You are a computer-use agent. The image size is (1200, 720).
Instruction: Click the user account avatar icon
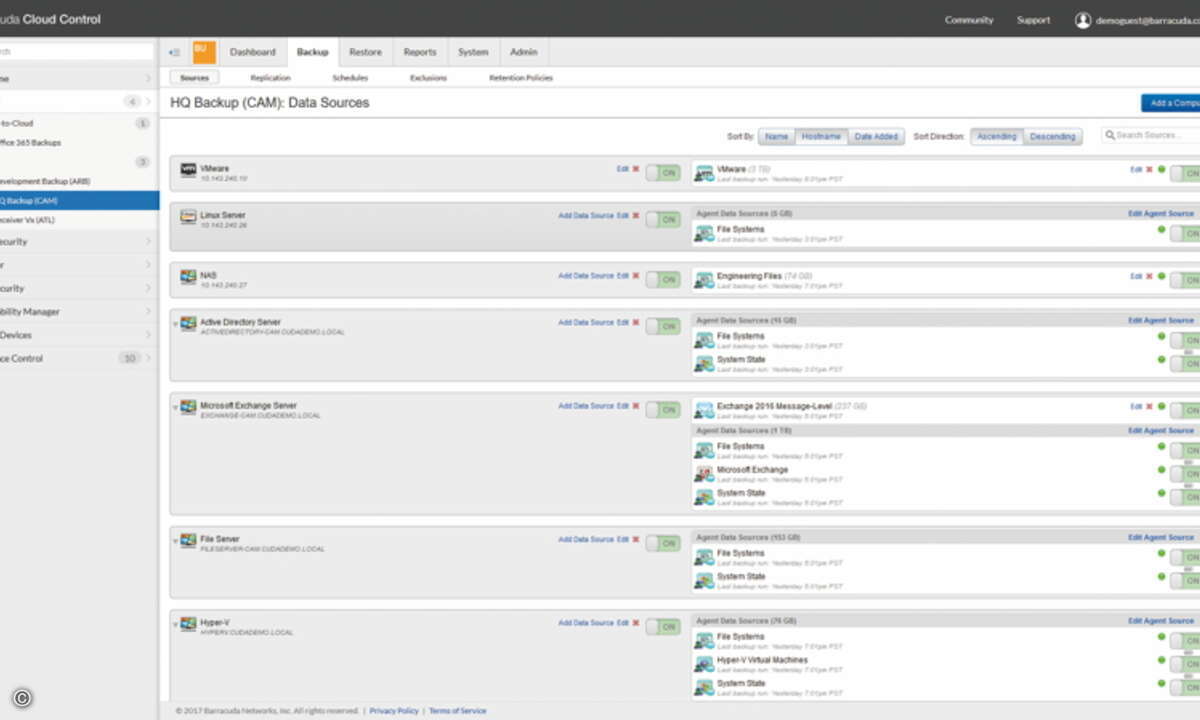click(x=1083, y=20)
